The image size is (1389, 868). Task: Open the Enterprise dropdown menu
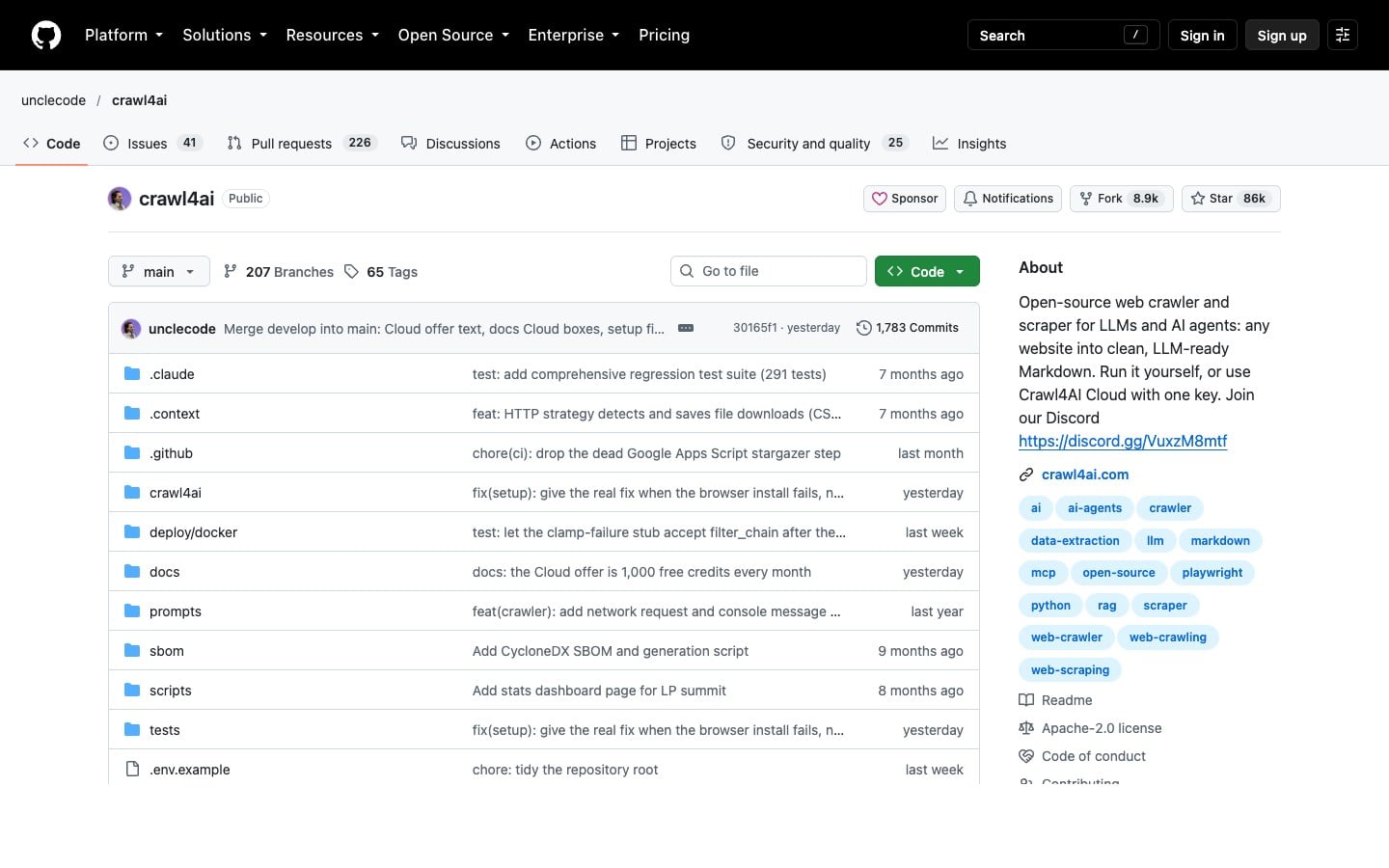click(574, 35)
